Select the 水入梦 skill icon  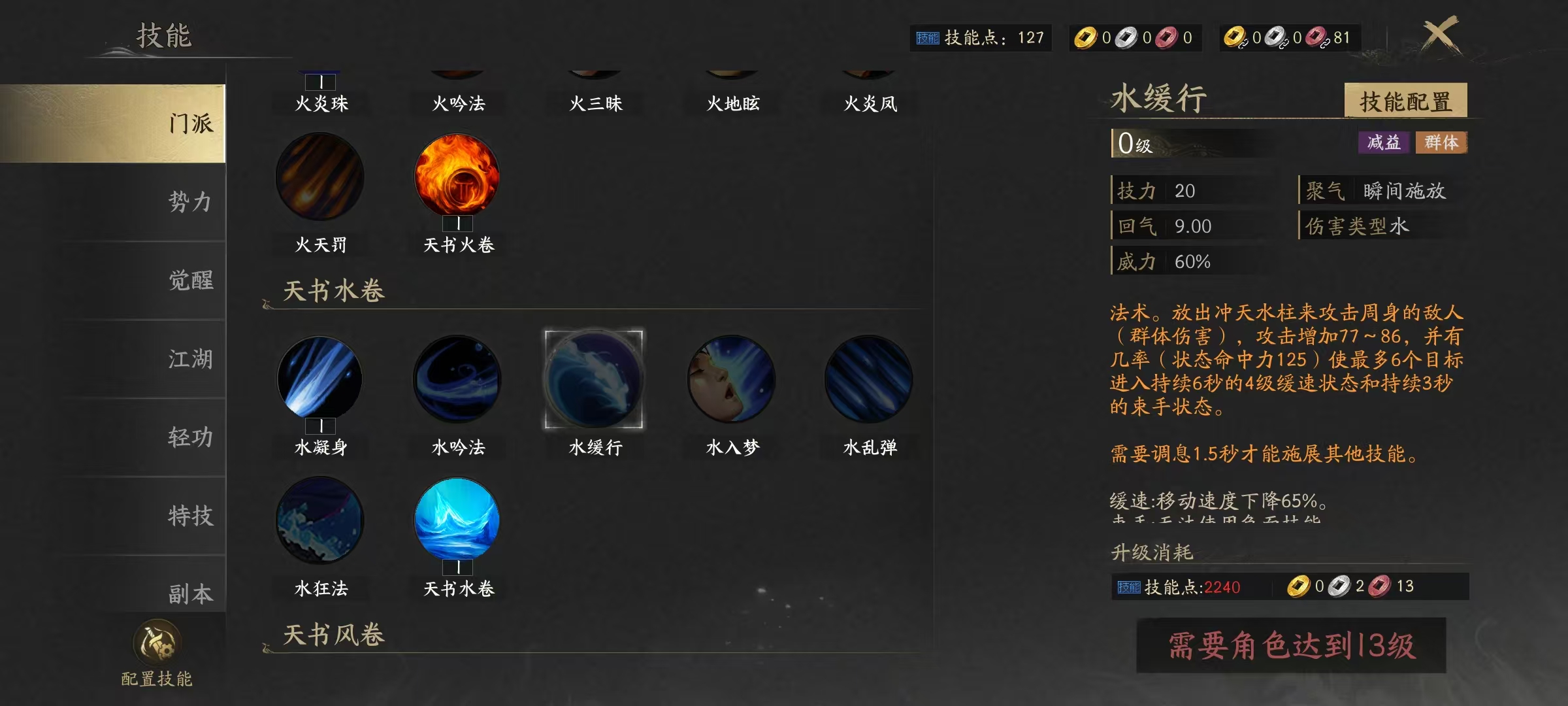732,378
